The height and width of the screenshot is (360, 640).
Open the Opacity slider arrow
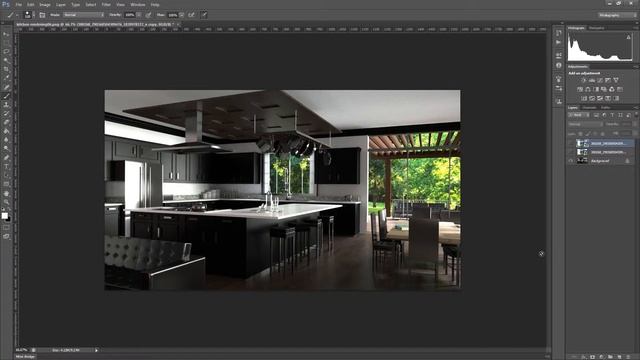click(139, 15)
